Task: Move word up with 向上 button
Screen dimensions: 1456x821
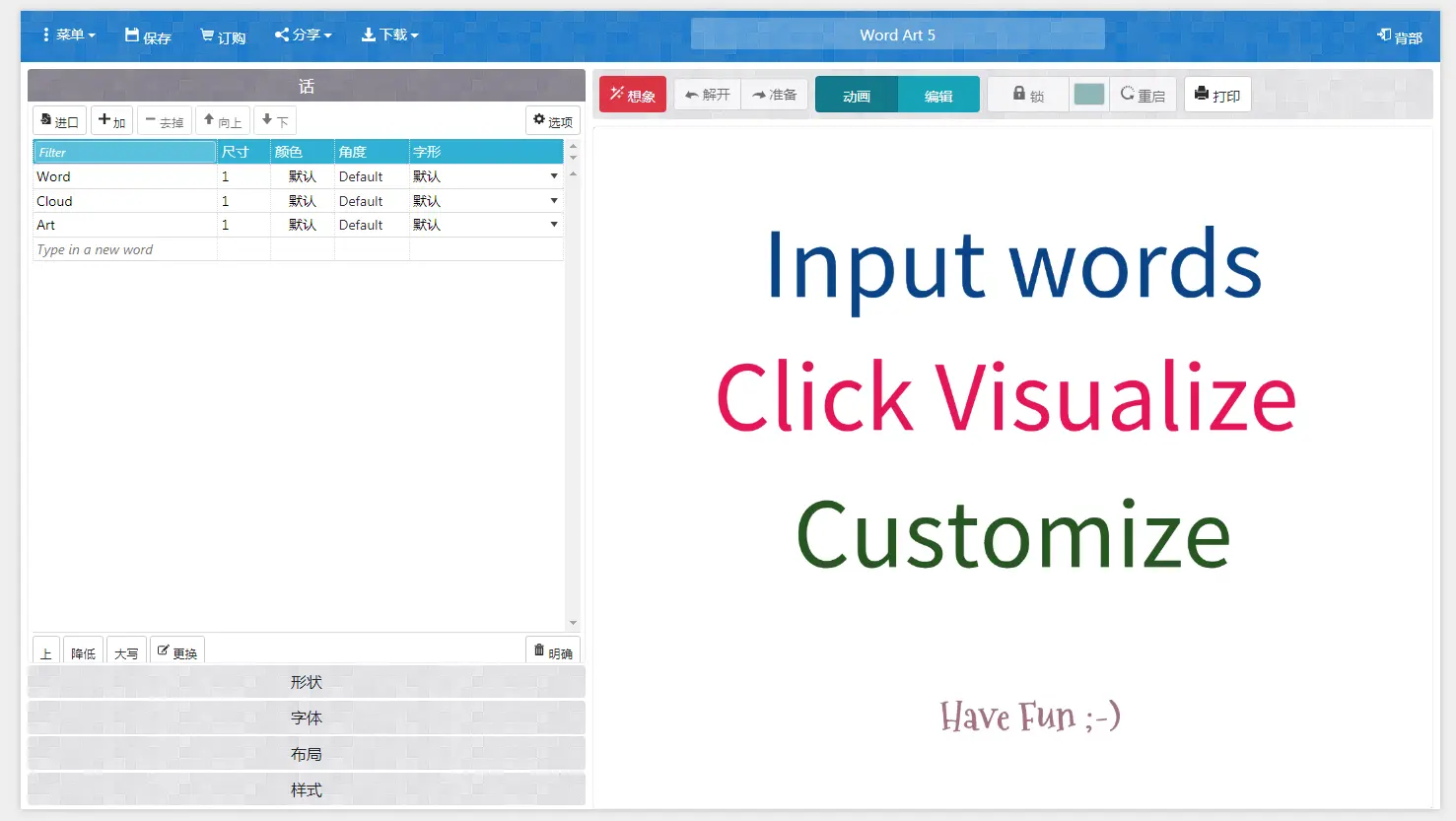Action: click(223, 121)
